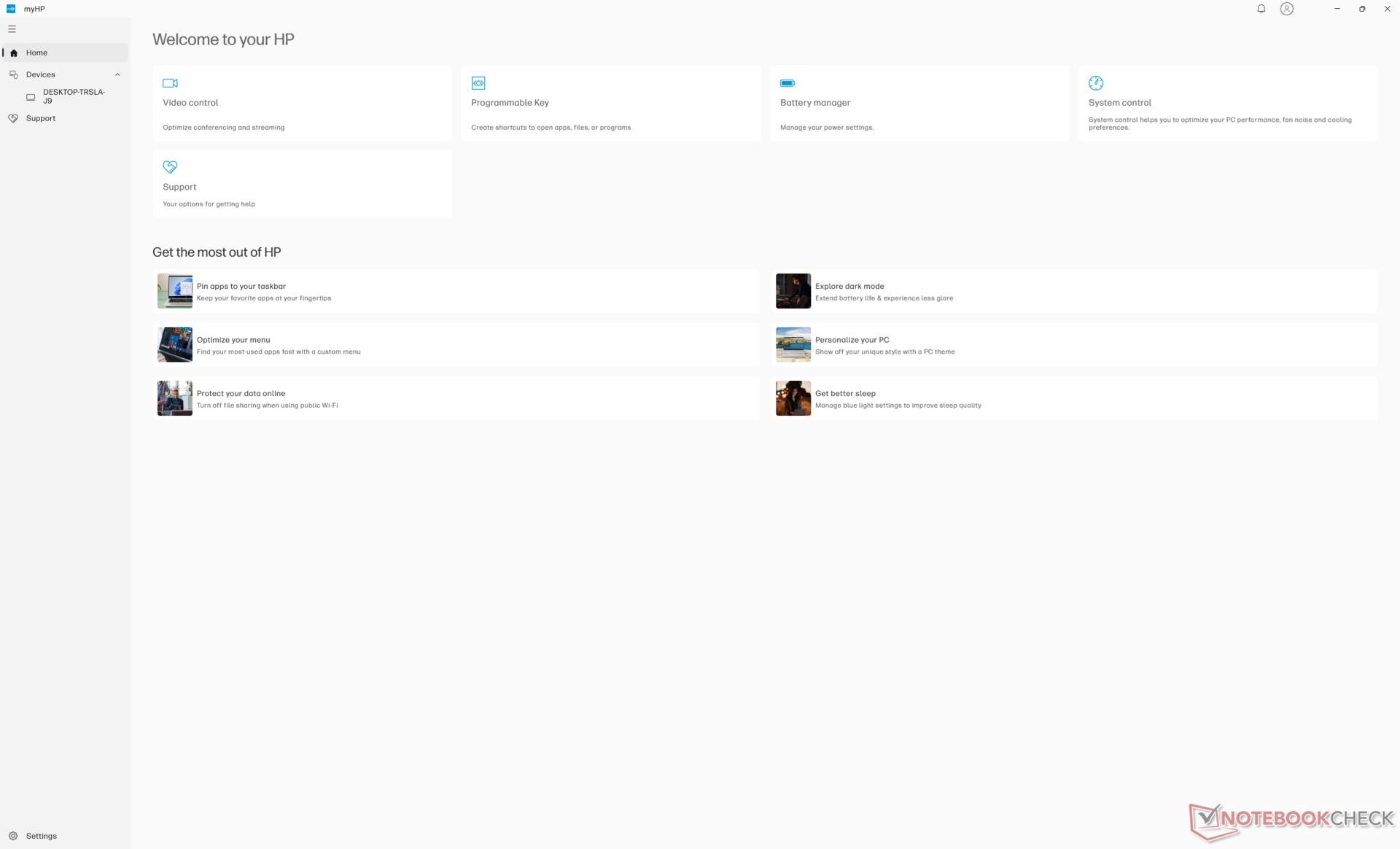This screenshot has width=1400, height=849.
Task: Toggle the hamburger navigation menu
Action: [x=12, y=29]
